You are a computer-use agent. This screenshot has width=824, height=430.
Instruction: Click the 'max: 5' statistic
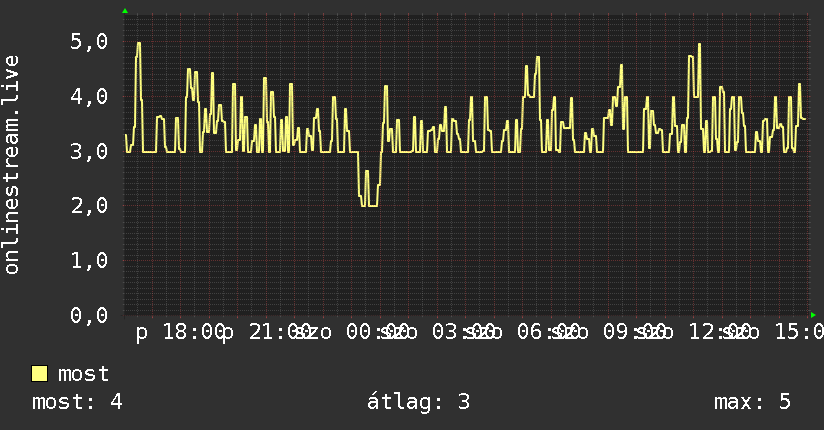[752, 402]
